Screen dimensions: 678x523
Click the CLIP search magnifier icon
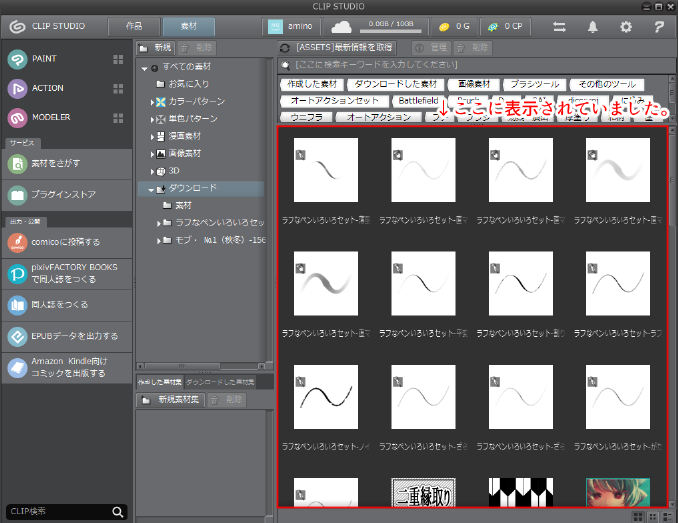coord(118,512)
